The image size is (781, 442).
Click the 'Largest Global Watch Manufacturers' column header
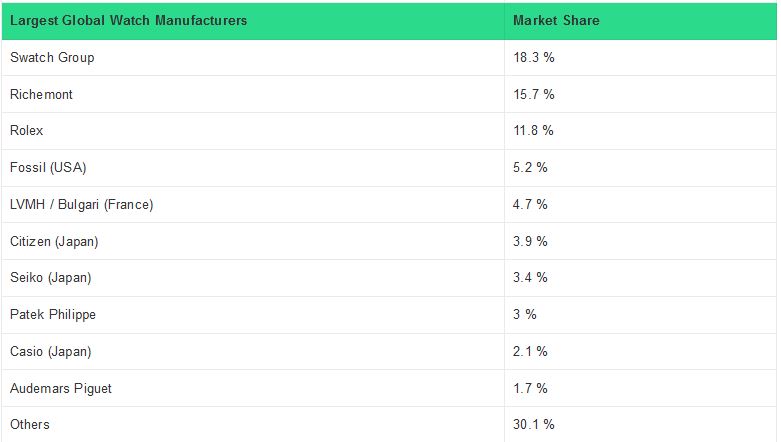[x=129, y=21]
